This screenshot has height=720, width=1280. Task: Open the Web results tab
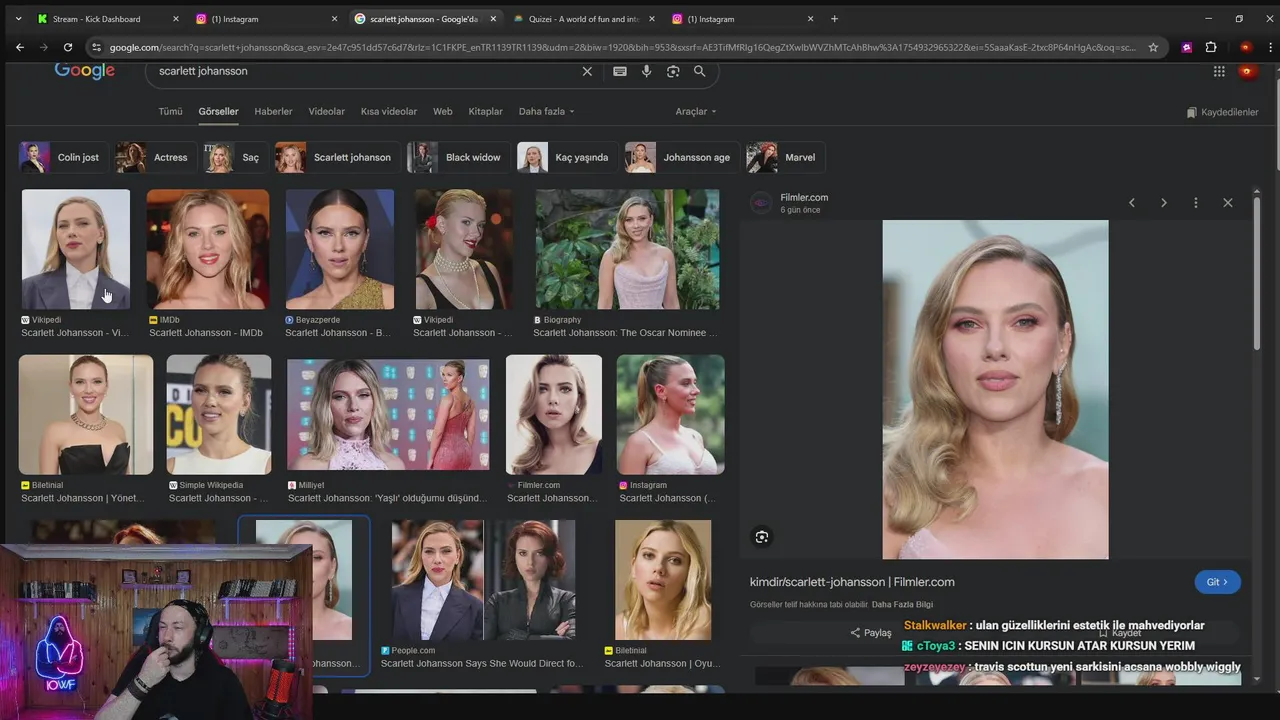click(x=442, y=112)
